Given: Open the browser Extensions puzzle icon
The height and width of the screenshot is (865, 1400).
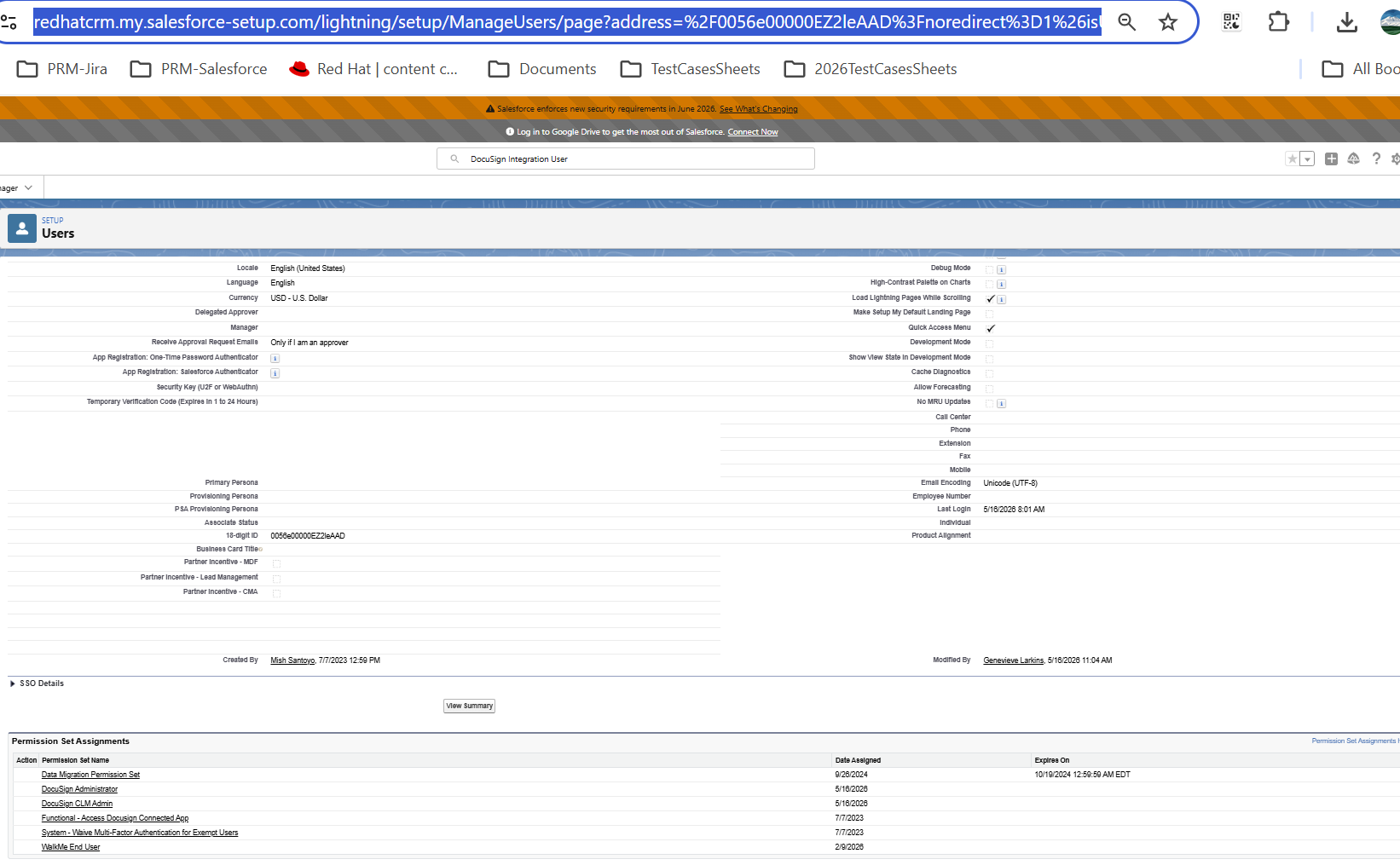Looking at the screenshot, I should pyautogui.click(x=1279, y=22).
